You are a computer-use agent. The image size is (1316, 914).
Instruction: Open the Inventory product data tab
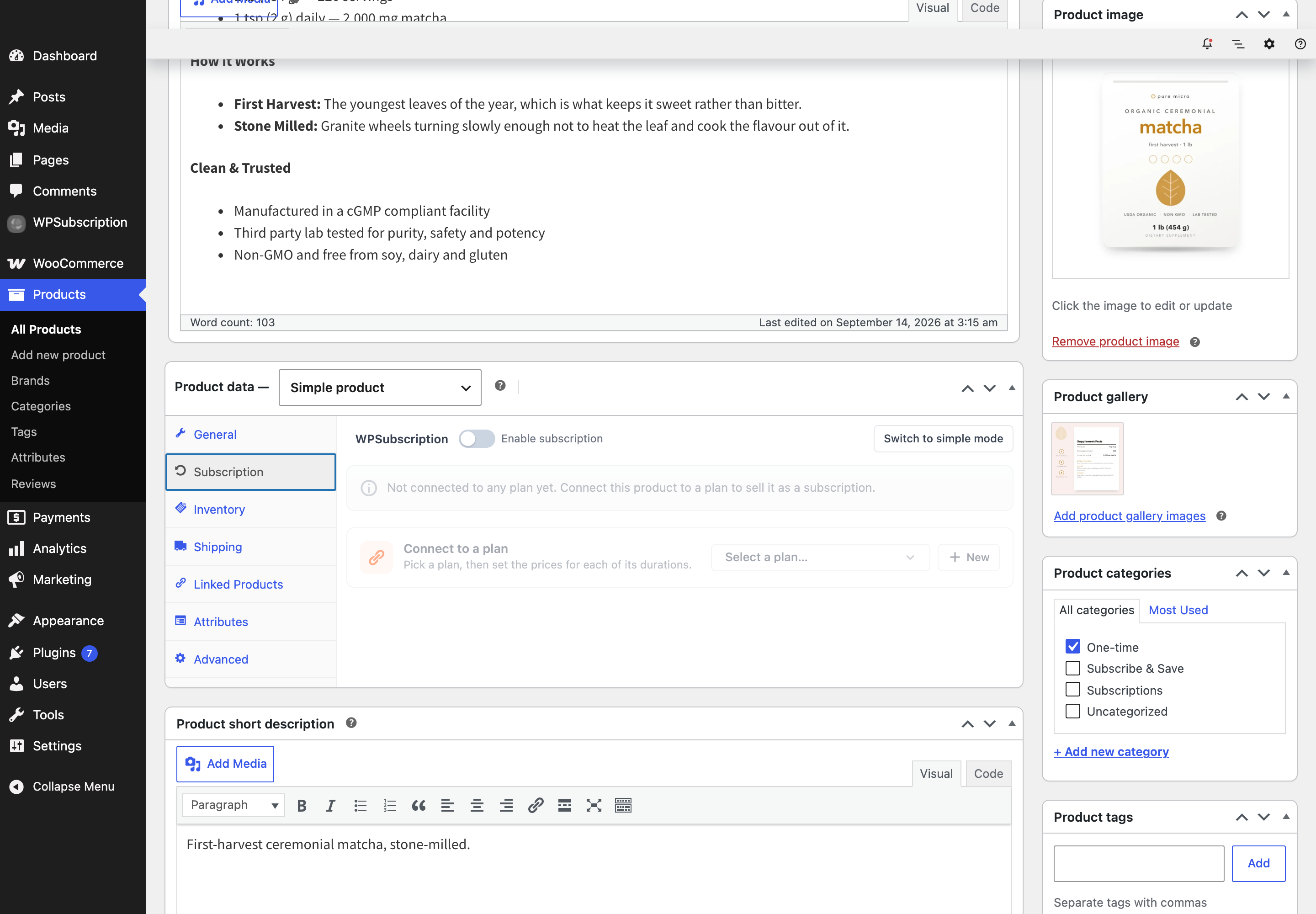click(251, 509)
